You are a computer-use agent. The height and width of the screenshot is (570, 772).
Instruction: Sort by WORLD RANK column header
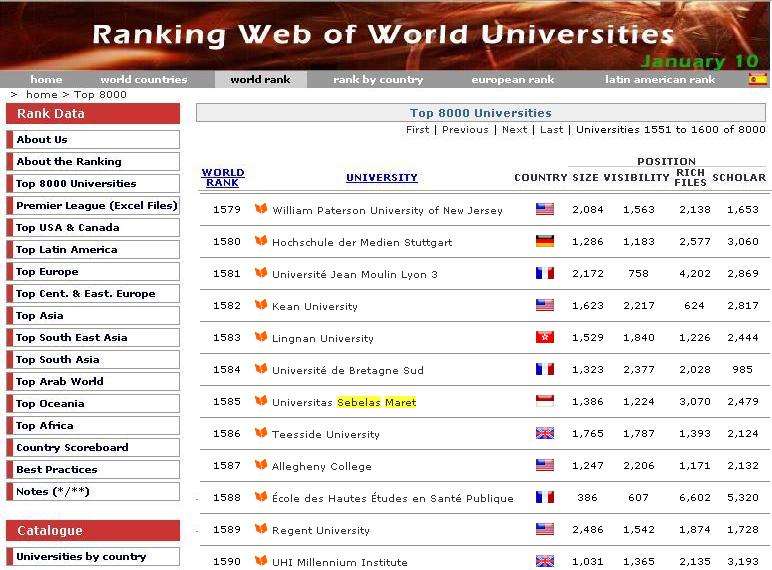pos(223,177)
